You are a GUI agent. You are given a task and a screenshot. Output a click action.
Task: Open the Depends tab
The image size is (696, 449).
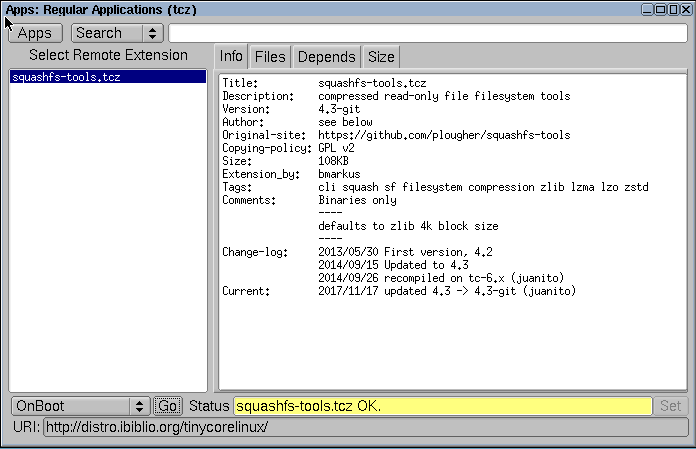326,57
